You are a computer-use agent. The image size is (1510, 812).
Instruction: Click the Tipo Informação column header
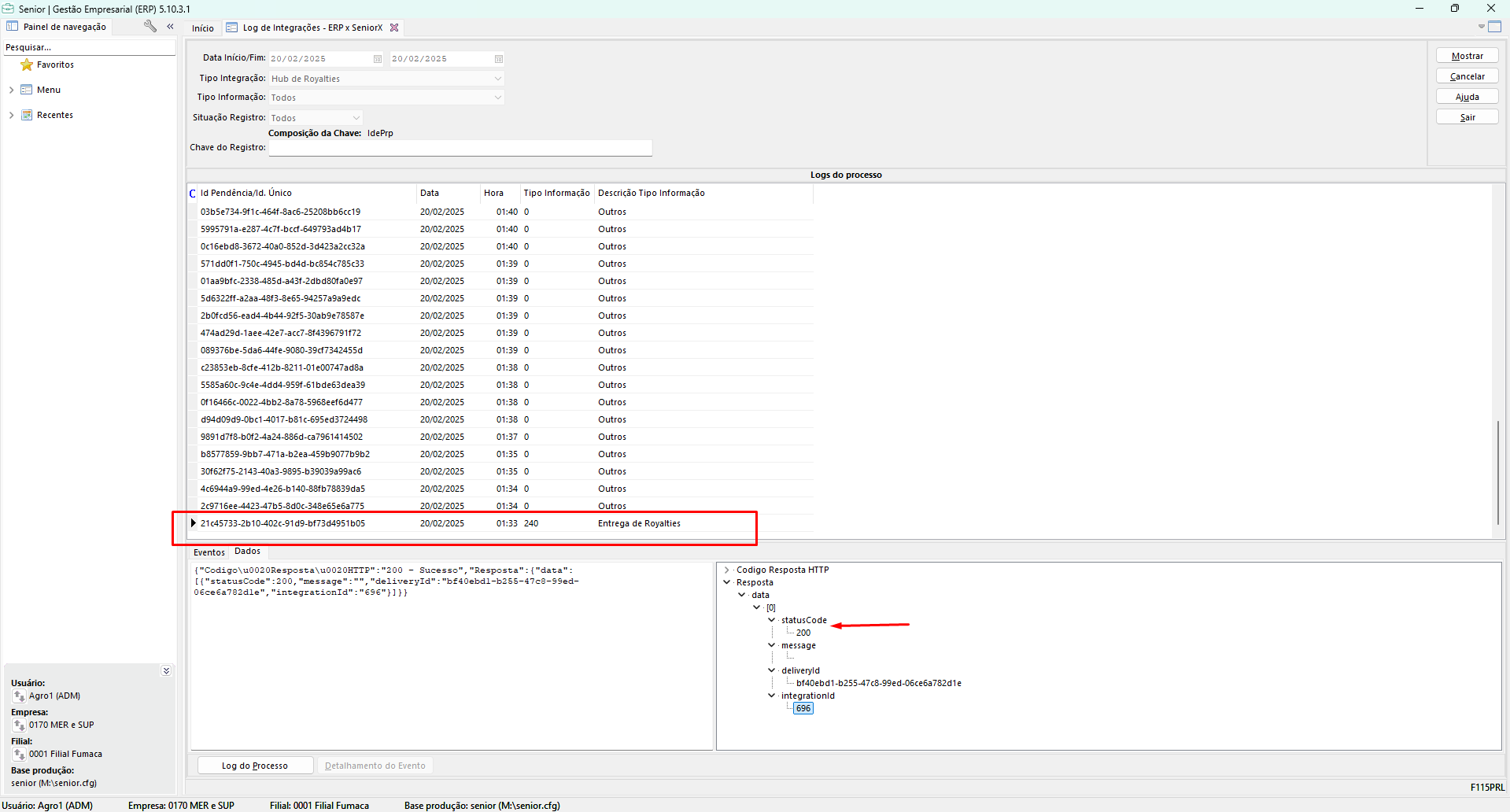(557, 193)
